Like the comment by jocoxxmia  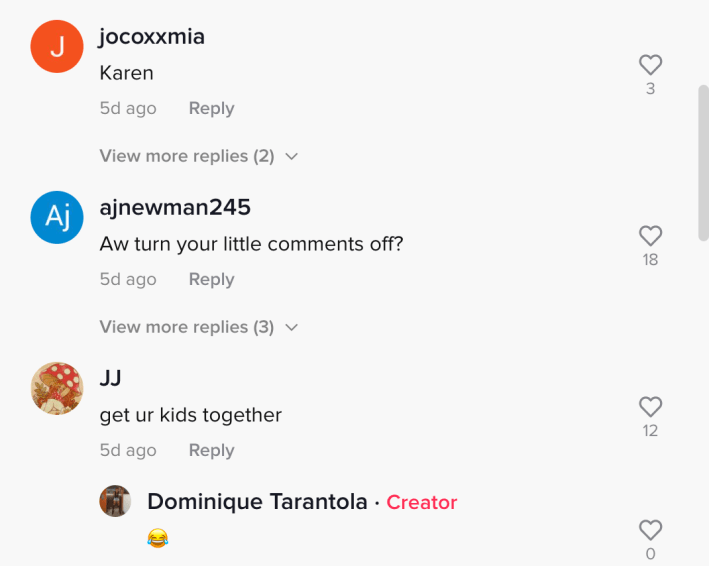pyautogui.click(x=650, y=65)
